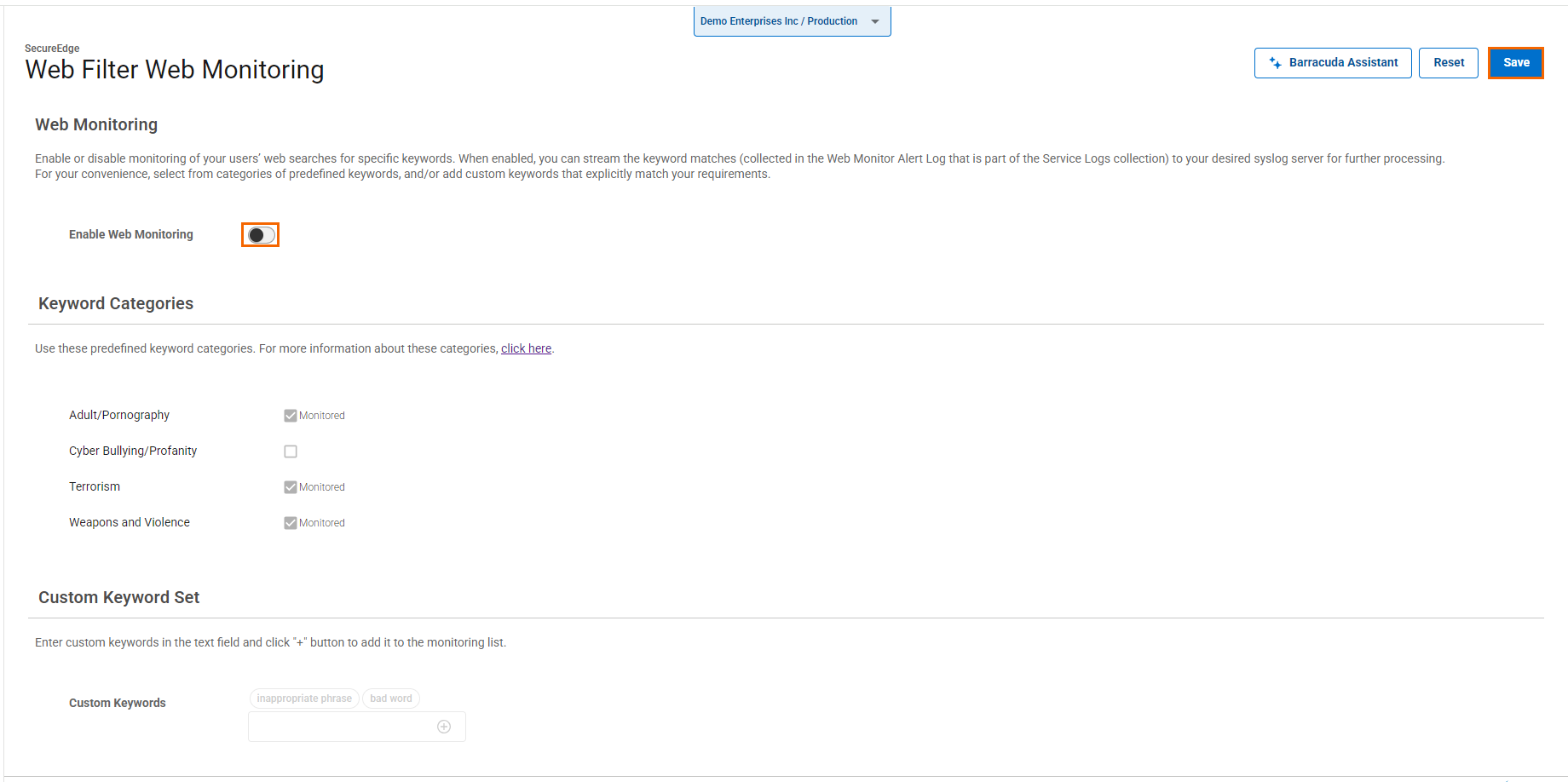Viewport: 1568px width, 782px height.
Task: Click the Web Filter Web Monitoring page title
Action: pyautogui.click(x=175, y=70)
